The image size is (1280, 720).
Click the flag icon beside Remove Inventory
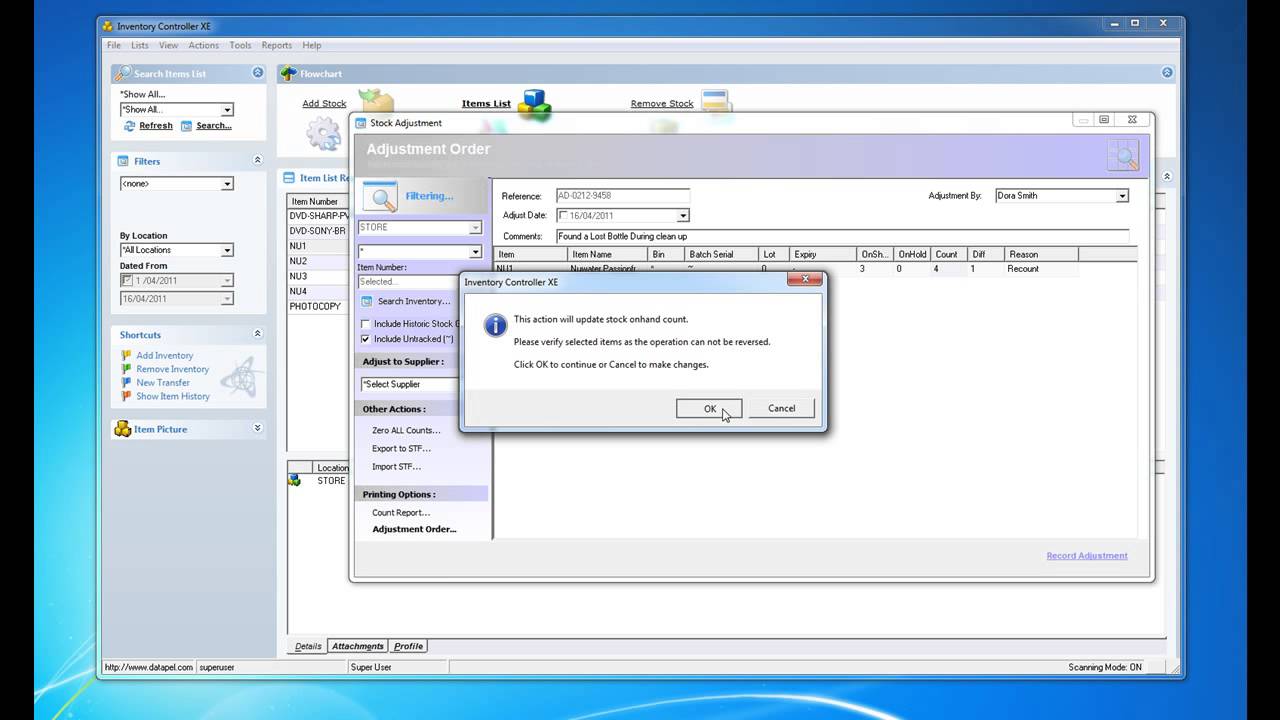coord(126,369)
